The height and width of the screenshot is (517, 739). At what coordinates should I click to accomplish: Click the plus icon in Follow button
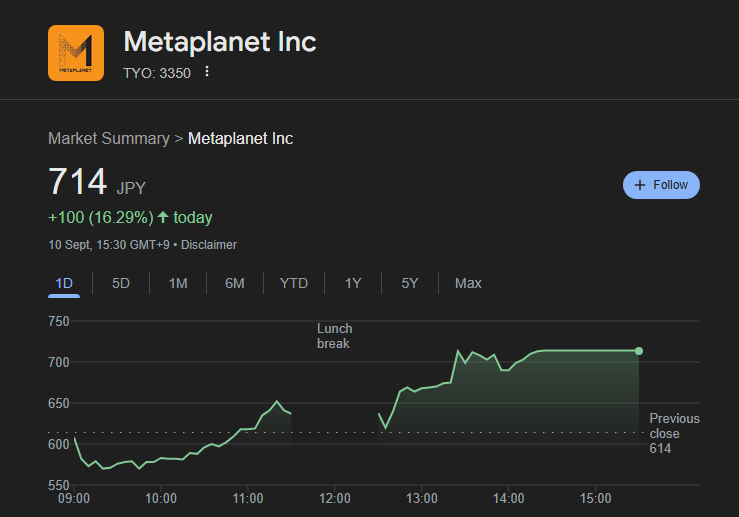point(640,185)
